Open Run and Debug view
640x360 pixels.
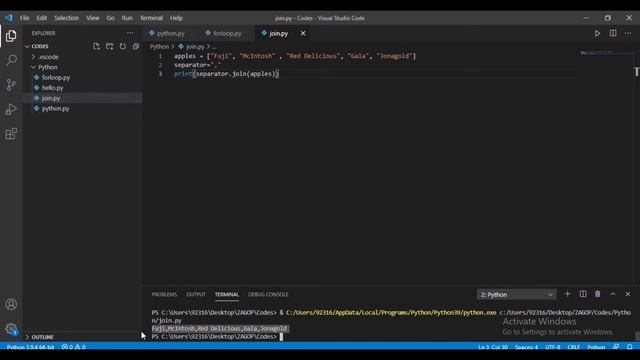tap(11, 109)
